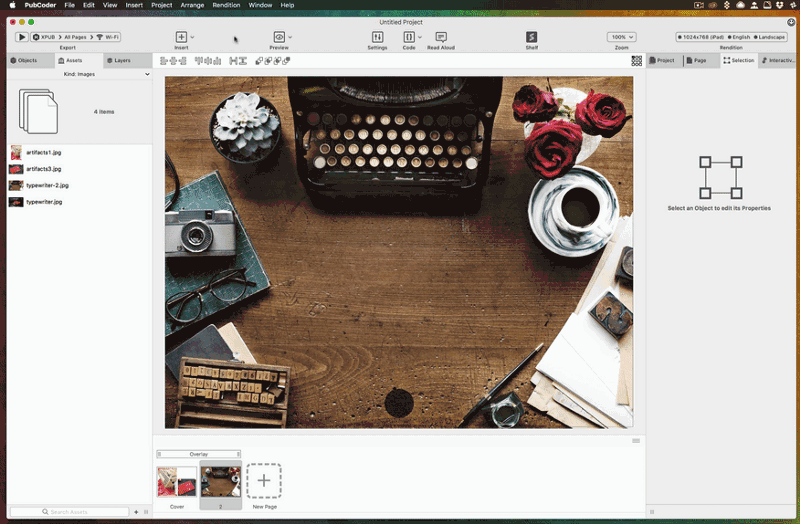
Task: Click the add asset plus button
Action: click(x=136, y=512)
